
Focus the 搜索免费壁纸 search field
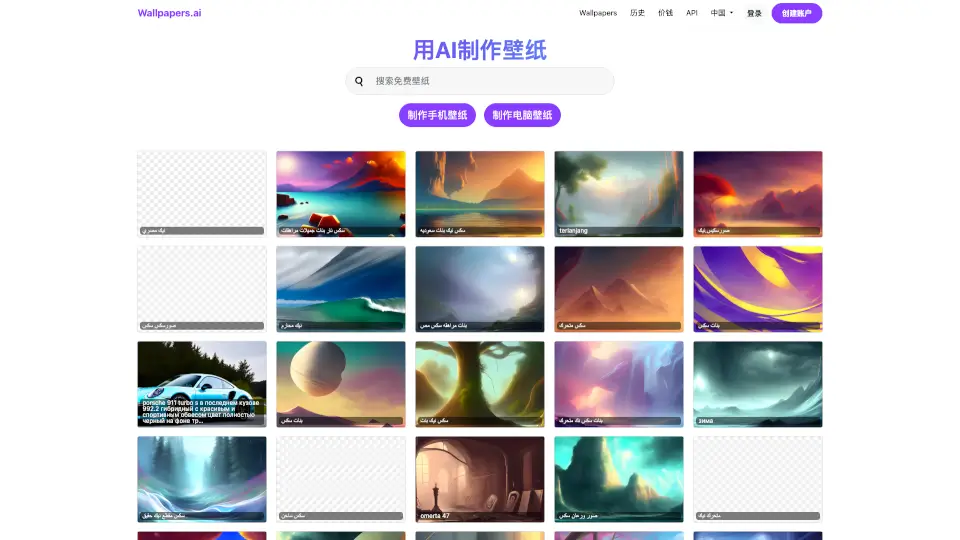pos(490,81)
